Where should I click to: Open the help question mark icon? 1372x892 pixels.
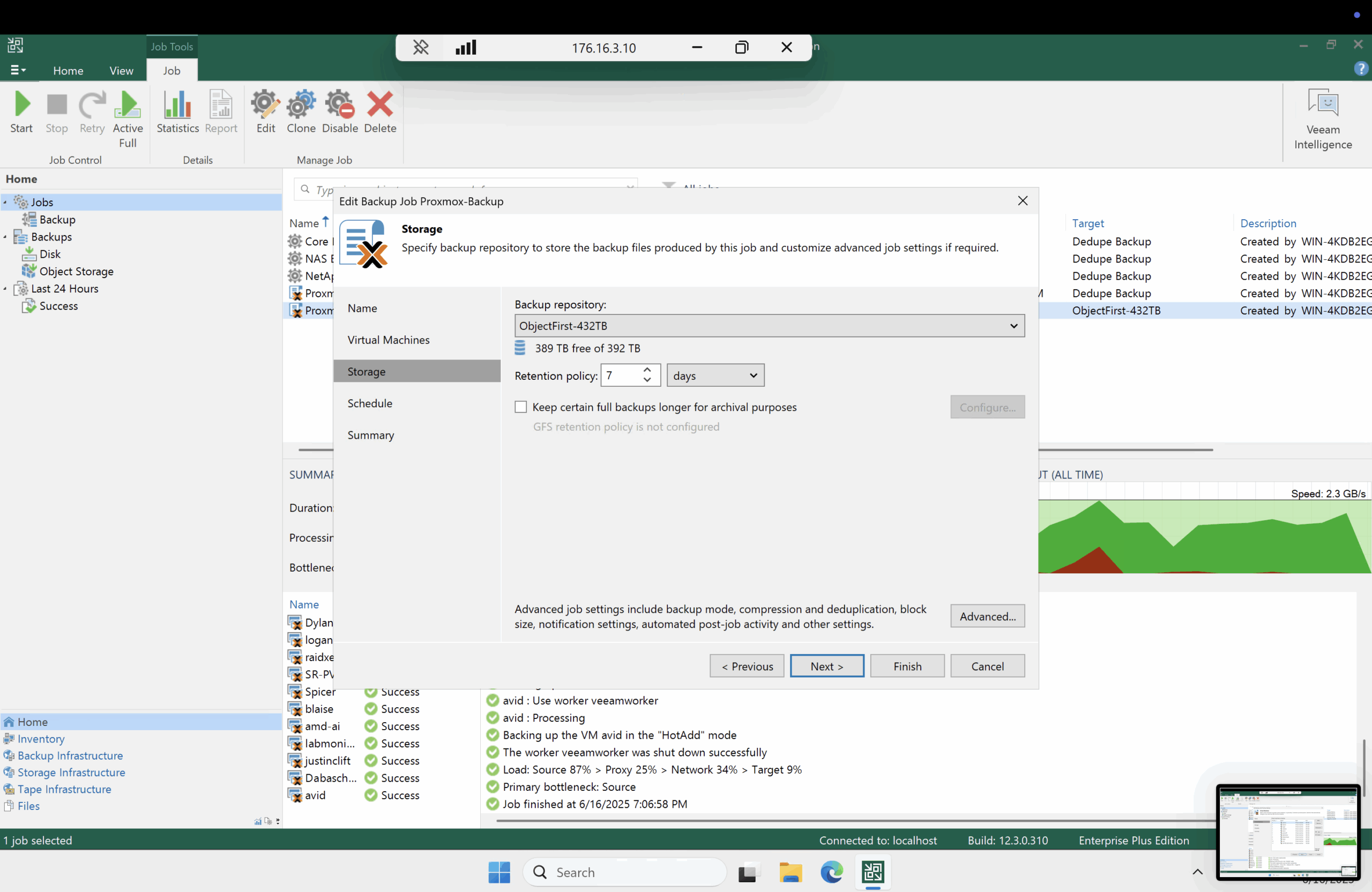[x=1360, y=69]
